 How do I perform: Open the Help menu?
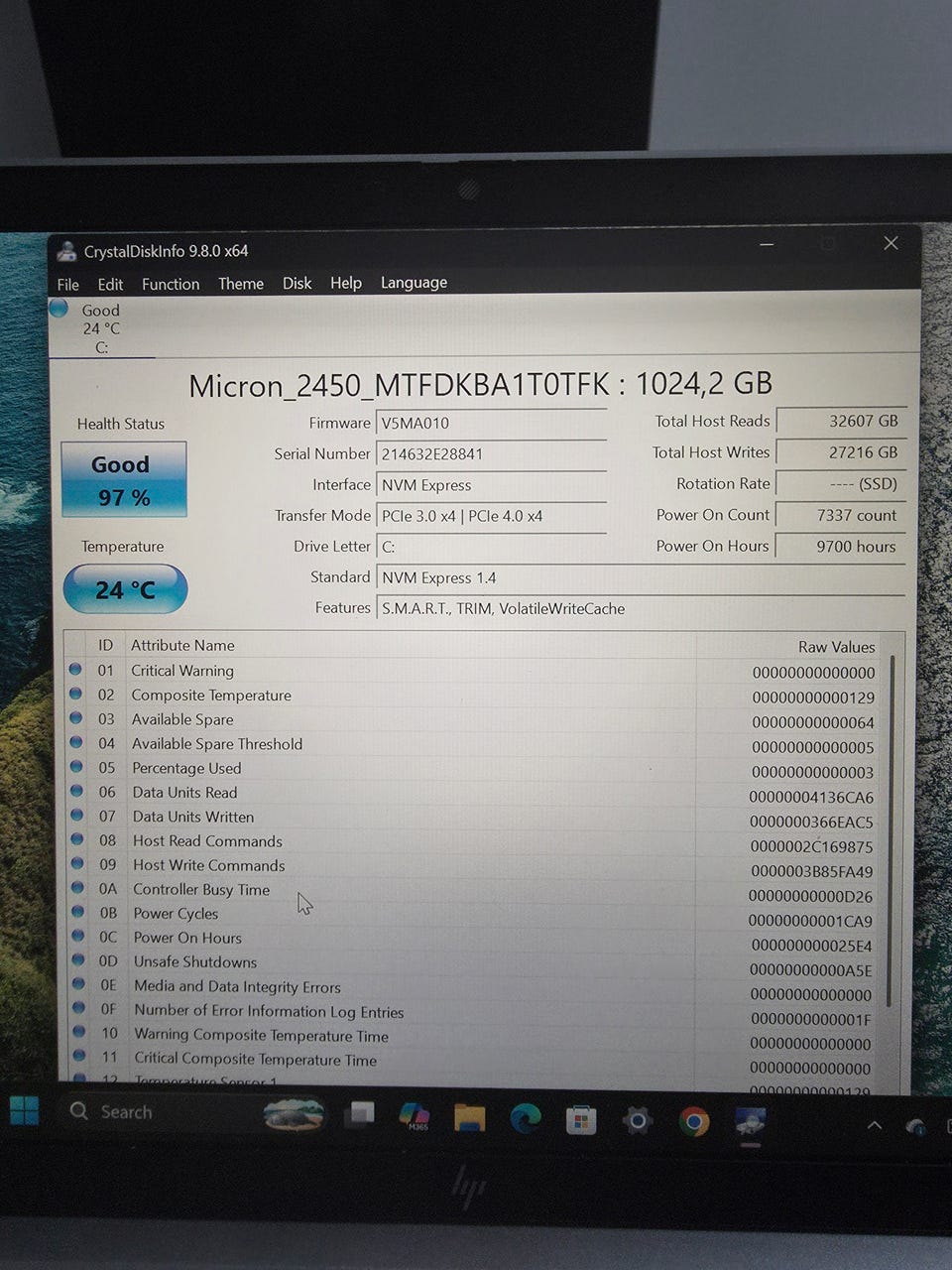[x=346, y=283]
